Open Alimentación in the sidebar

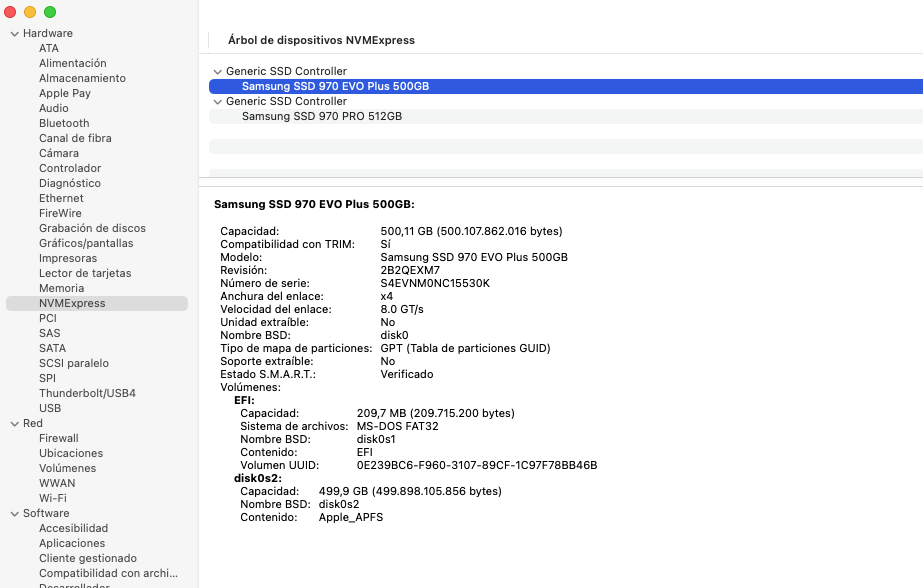(x=72, y=63)
